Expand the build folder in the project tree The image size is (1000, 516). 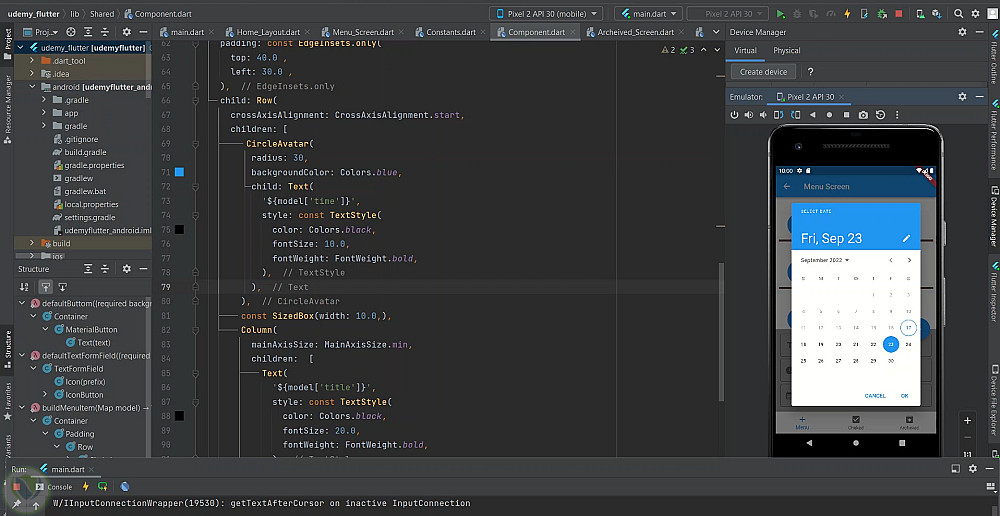[33, 243]
